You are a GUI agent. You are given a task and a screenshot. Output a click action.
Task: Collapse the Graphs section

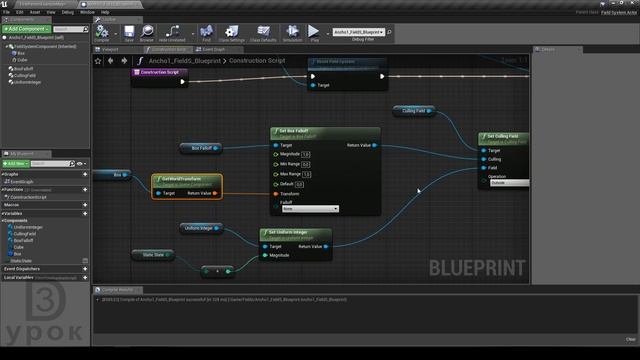(x=2, y=174)
